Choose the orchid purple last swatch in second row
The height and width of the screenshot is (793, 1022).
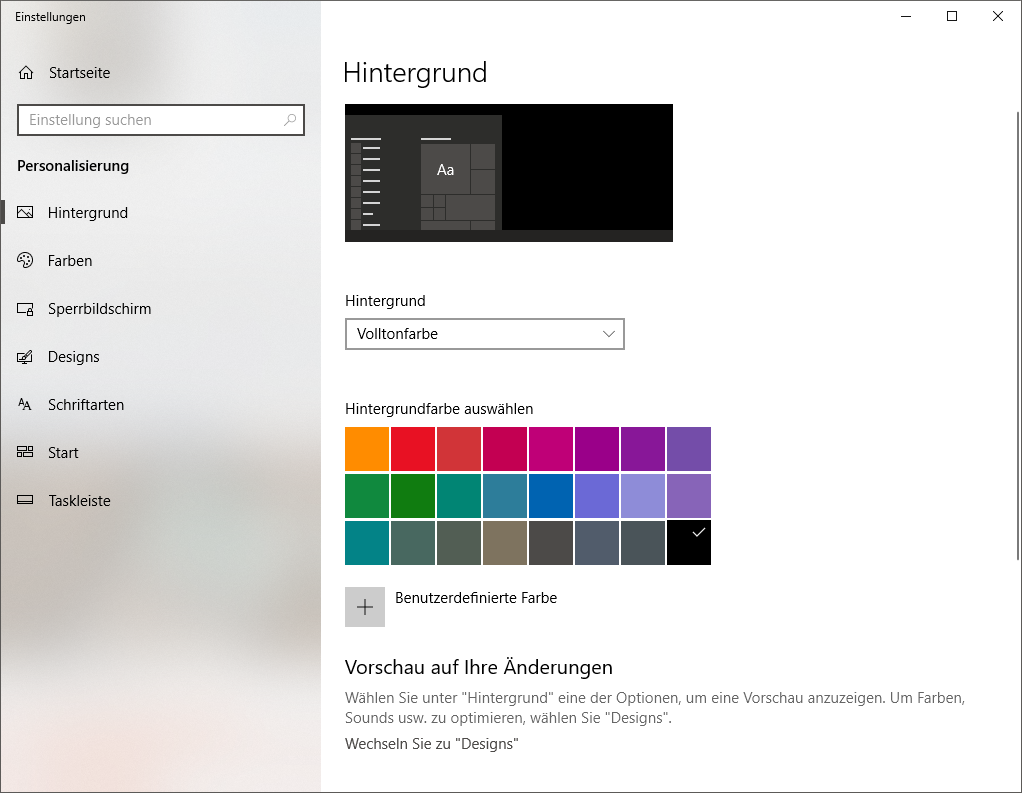[689, 496]
